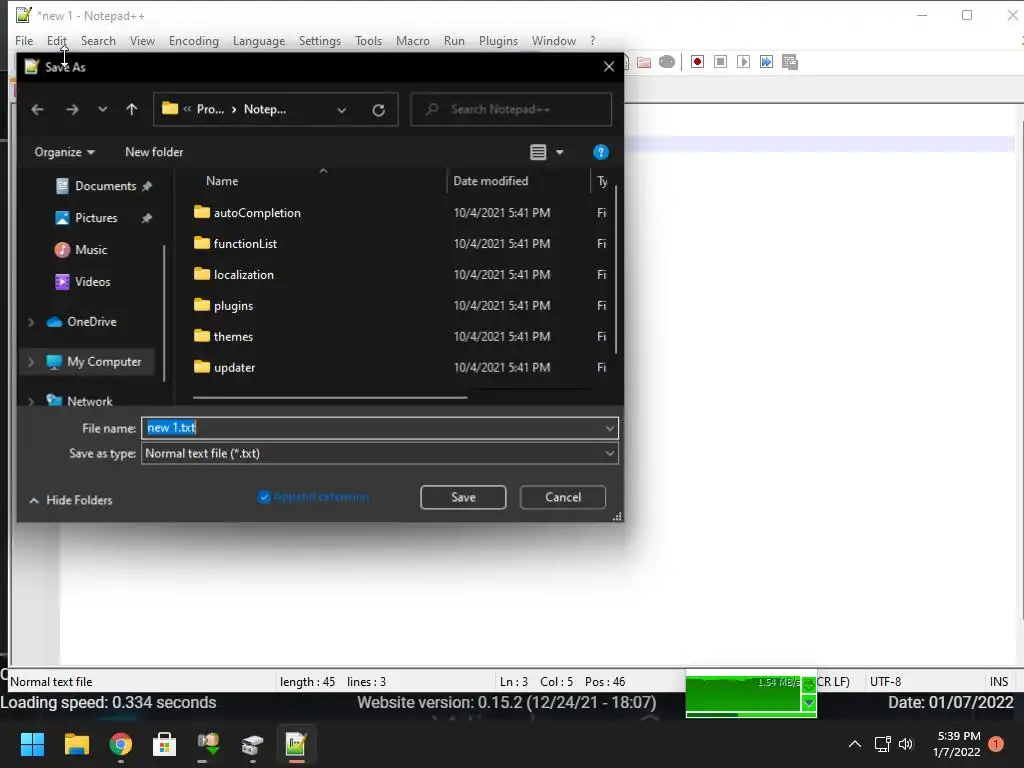
Task: Toggle Append extension checkbox
Action: (264, 498)
